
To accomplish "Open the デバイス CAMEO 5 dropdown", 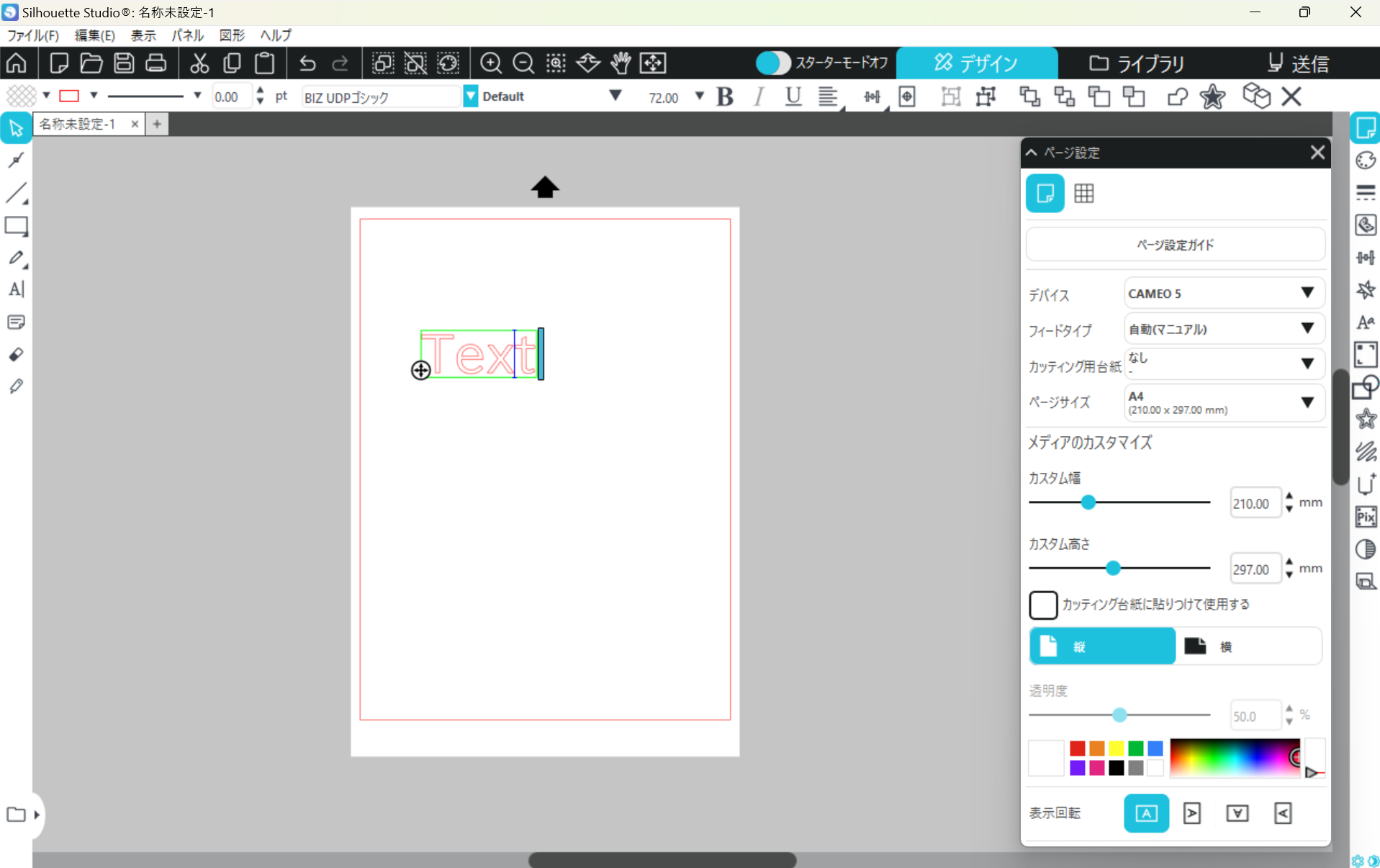I will coord(1224,294).
